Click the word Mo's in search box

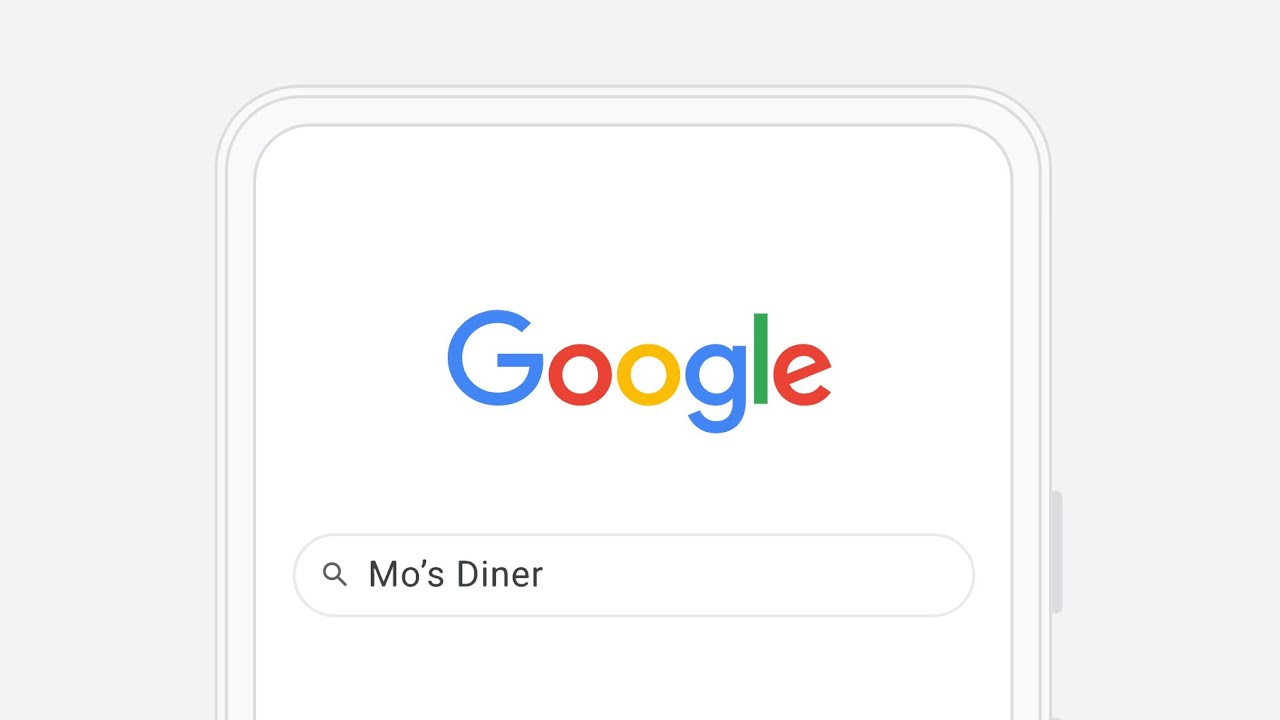[x=407, y=574]
